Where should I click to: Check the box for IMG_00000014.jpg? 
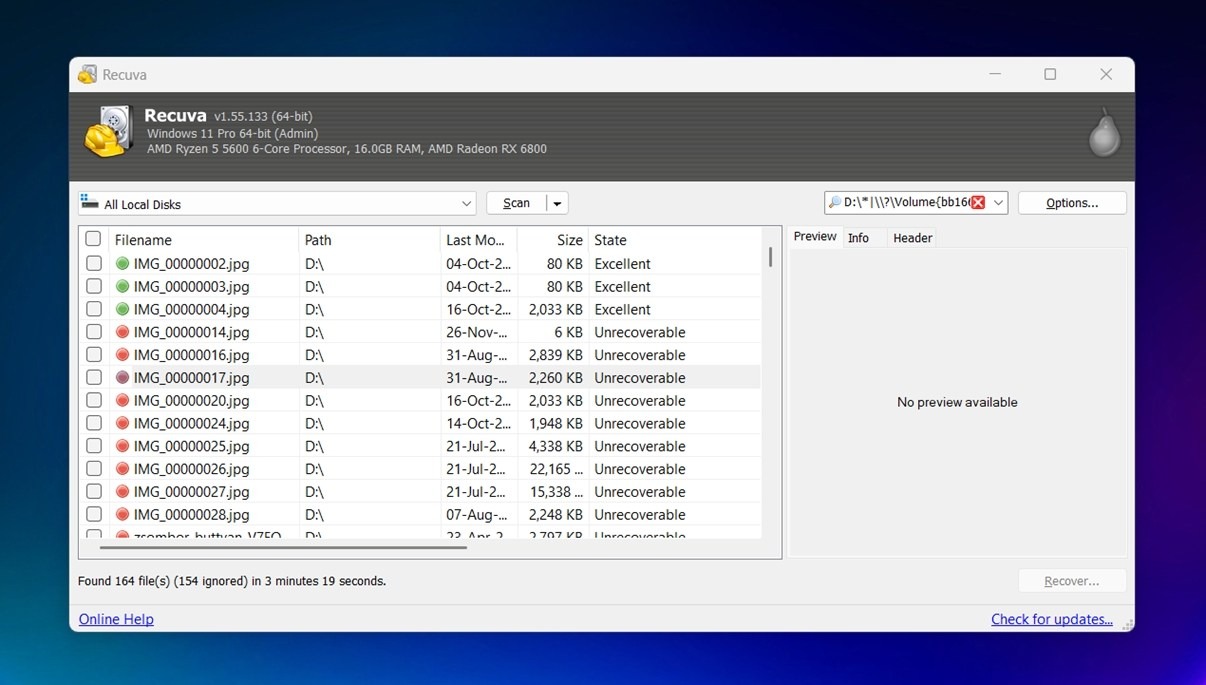(93, 332)
